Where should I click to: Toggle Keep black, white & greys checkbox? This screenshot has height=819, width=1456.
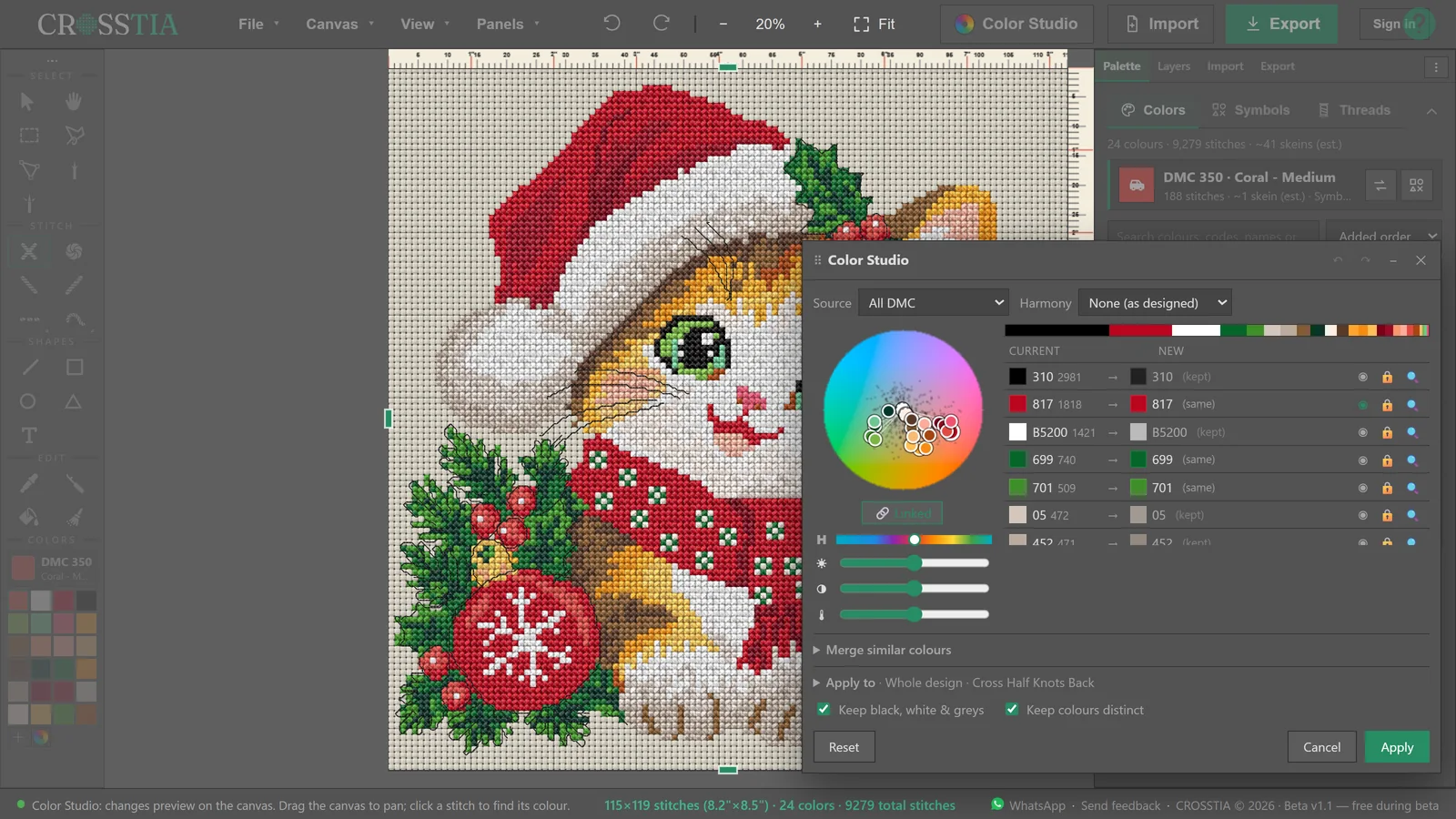pos(824,709)
